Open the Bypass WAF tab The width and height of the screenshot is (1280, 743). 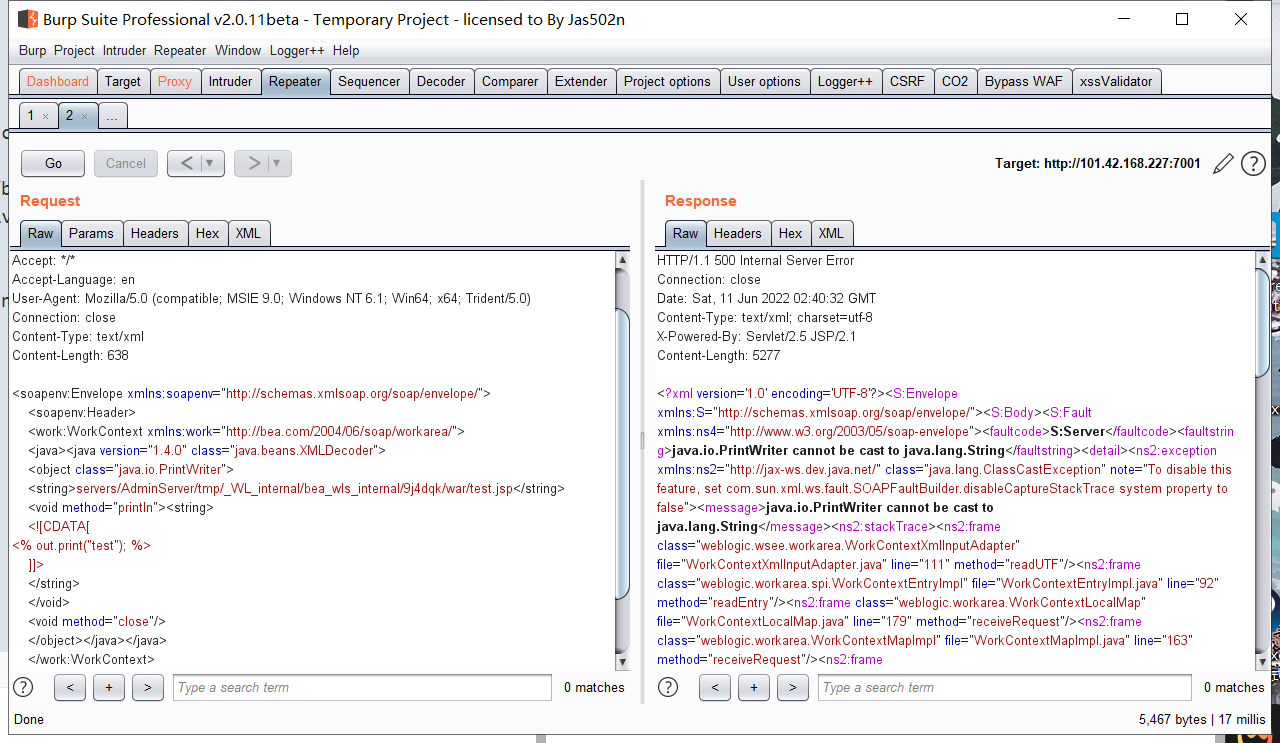click(1024, 82)
